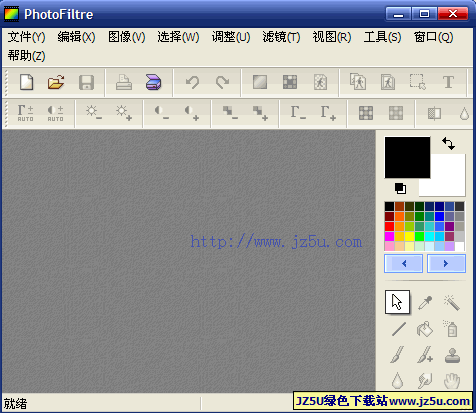Open the 调整(U) menu
Image resolution: width=476 pixels, height=413 pixels.
click(231, 37)
